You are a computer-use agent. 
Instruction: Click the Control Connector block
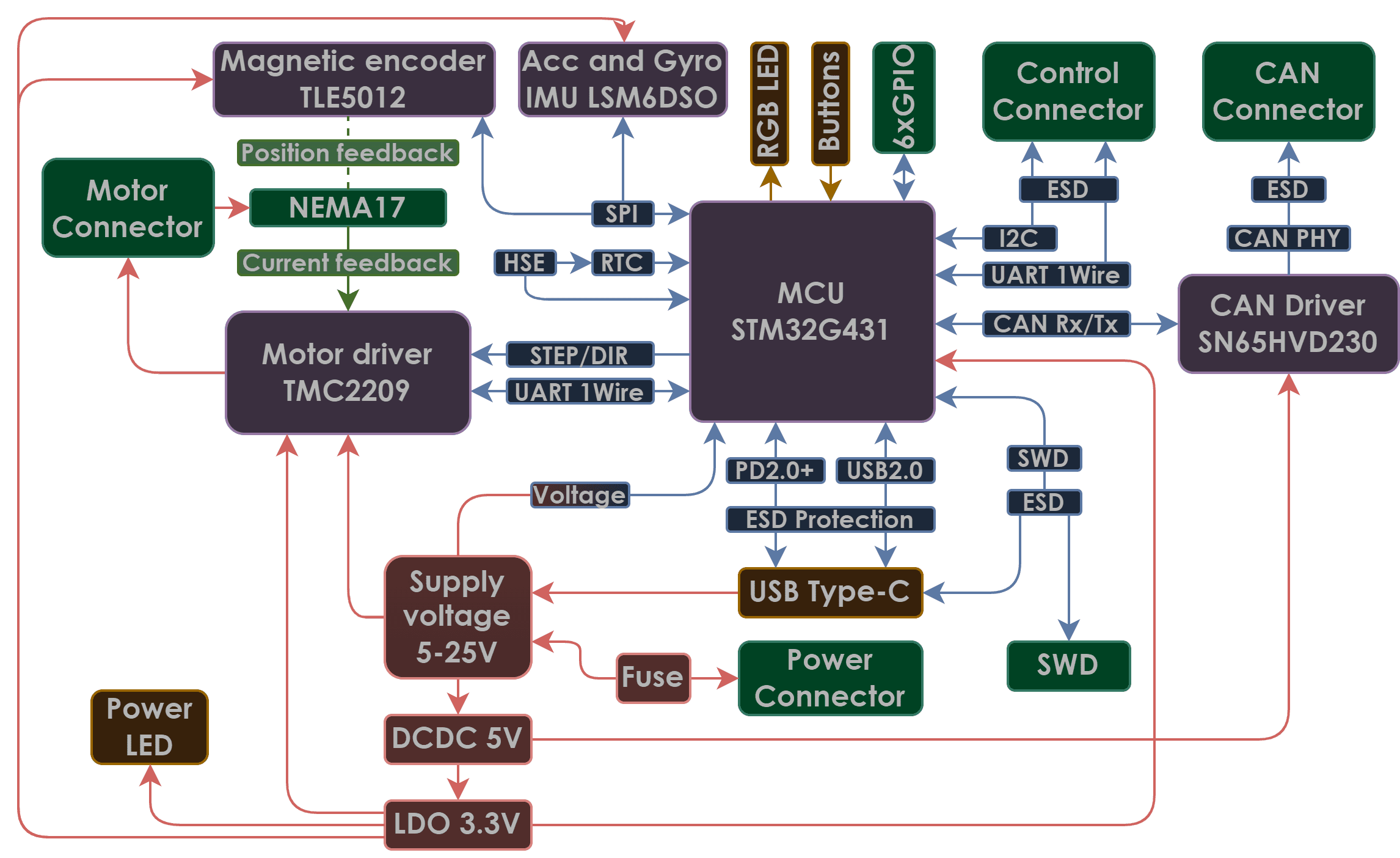coord(1069,92)
